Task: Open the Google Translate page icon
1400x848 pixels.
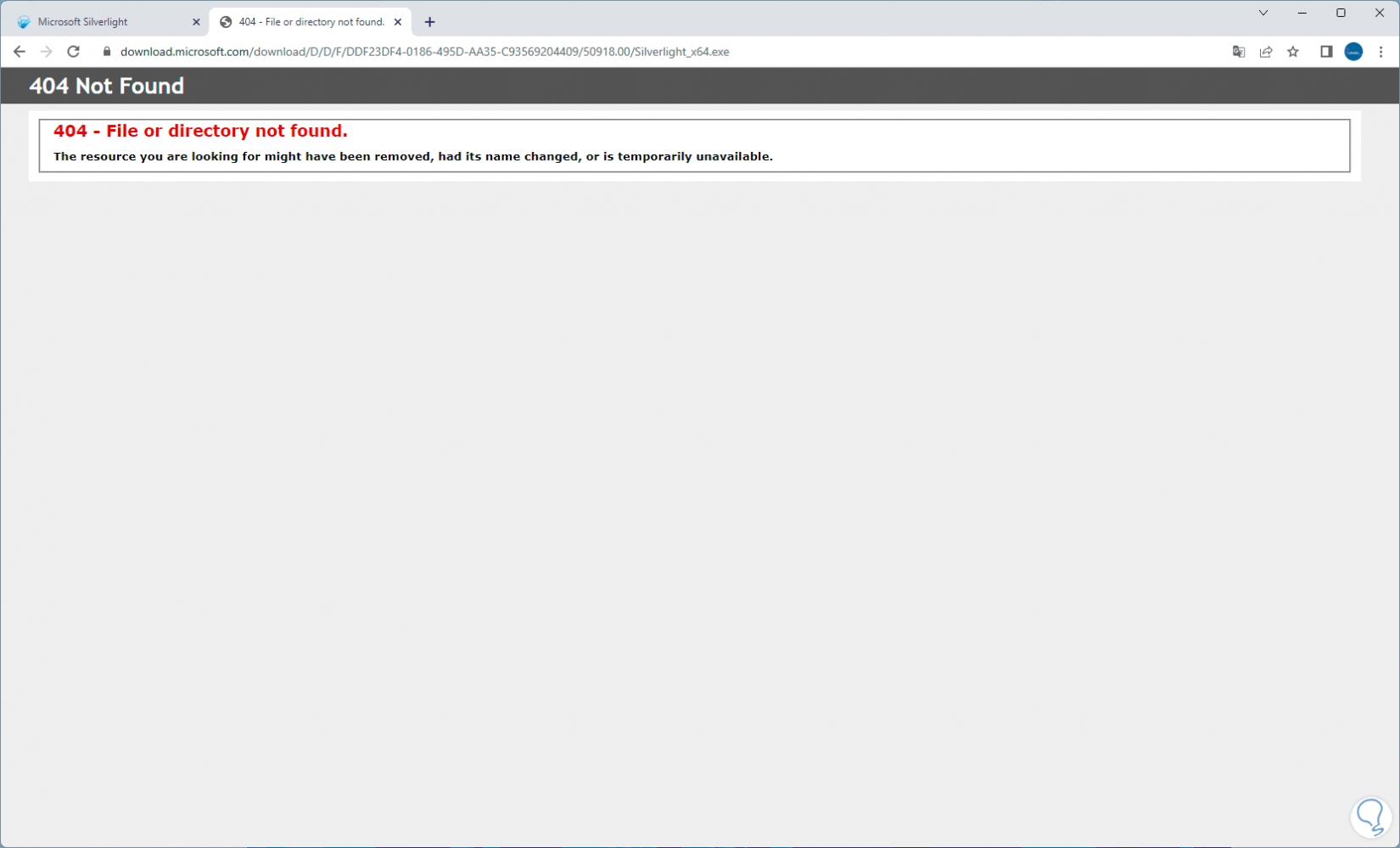Action: 1239,52
